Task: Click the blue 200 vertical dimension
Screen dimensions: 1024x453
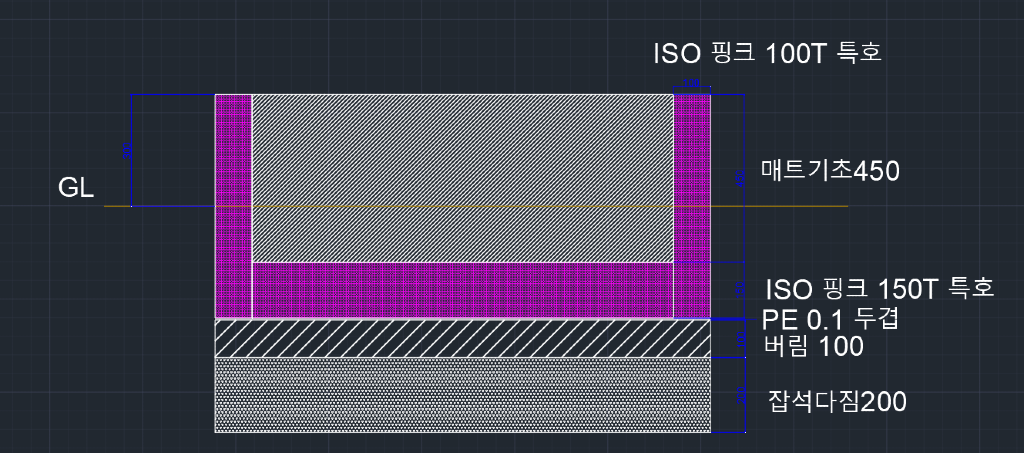Action: coord(741,394)
